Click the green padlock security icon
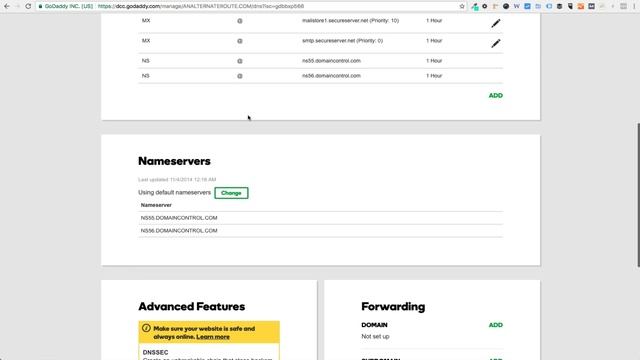Screen dimensions: 640x360 point(40,6)
